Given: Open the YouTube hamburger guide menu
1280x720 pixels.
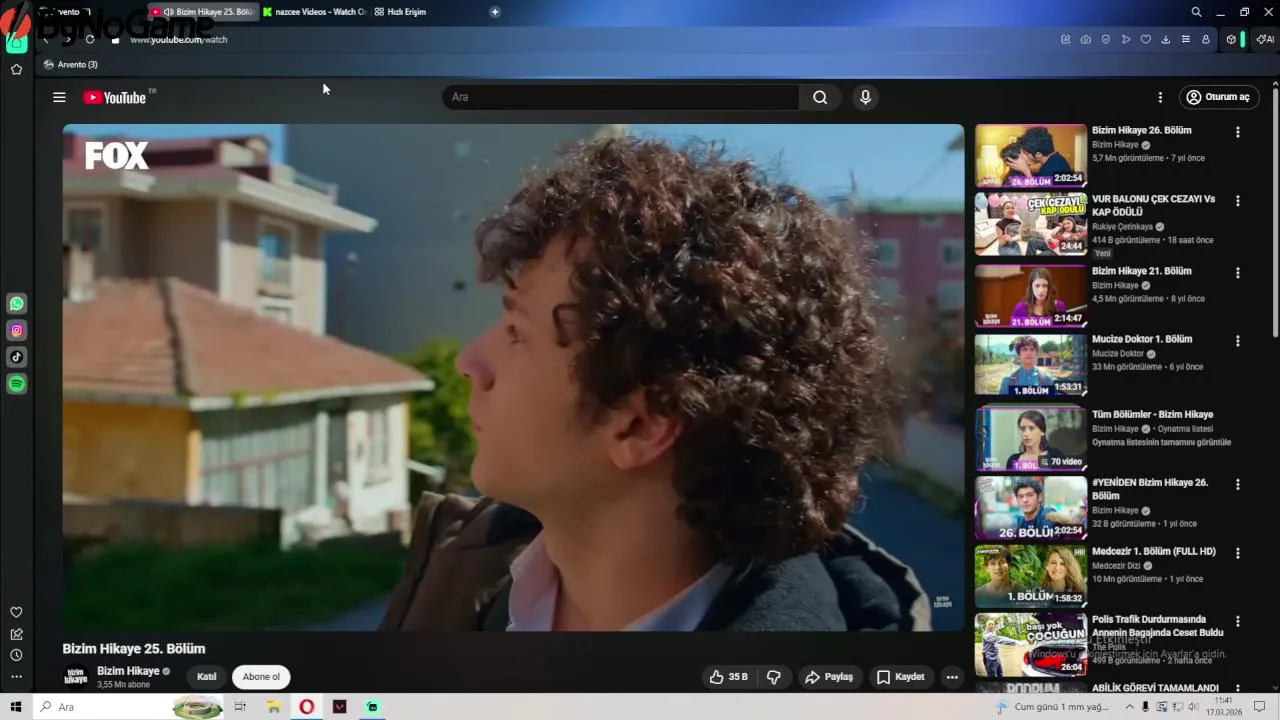Looking at the screenshot, I should tap(59, 97).
